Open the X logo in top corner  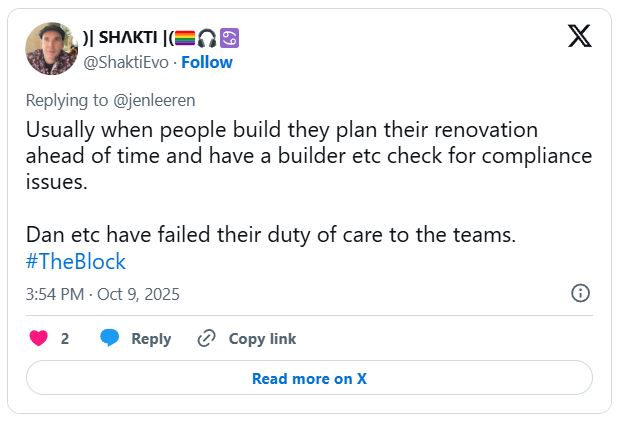[x=579, y=37]
